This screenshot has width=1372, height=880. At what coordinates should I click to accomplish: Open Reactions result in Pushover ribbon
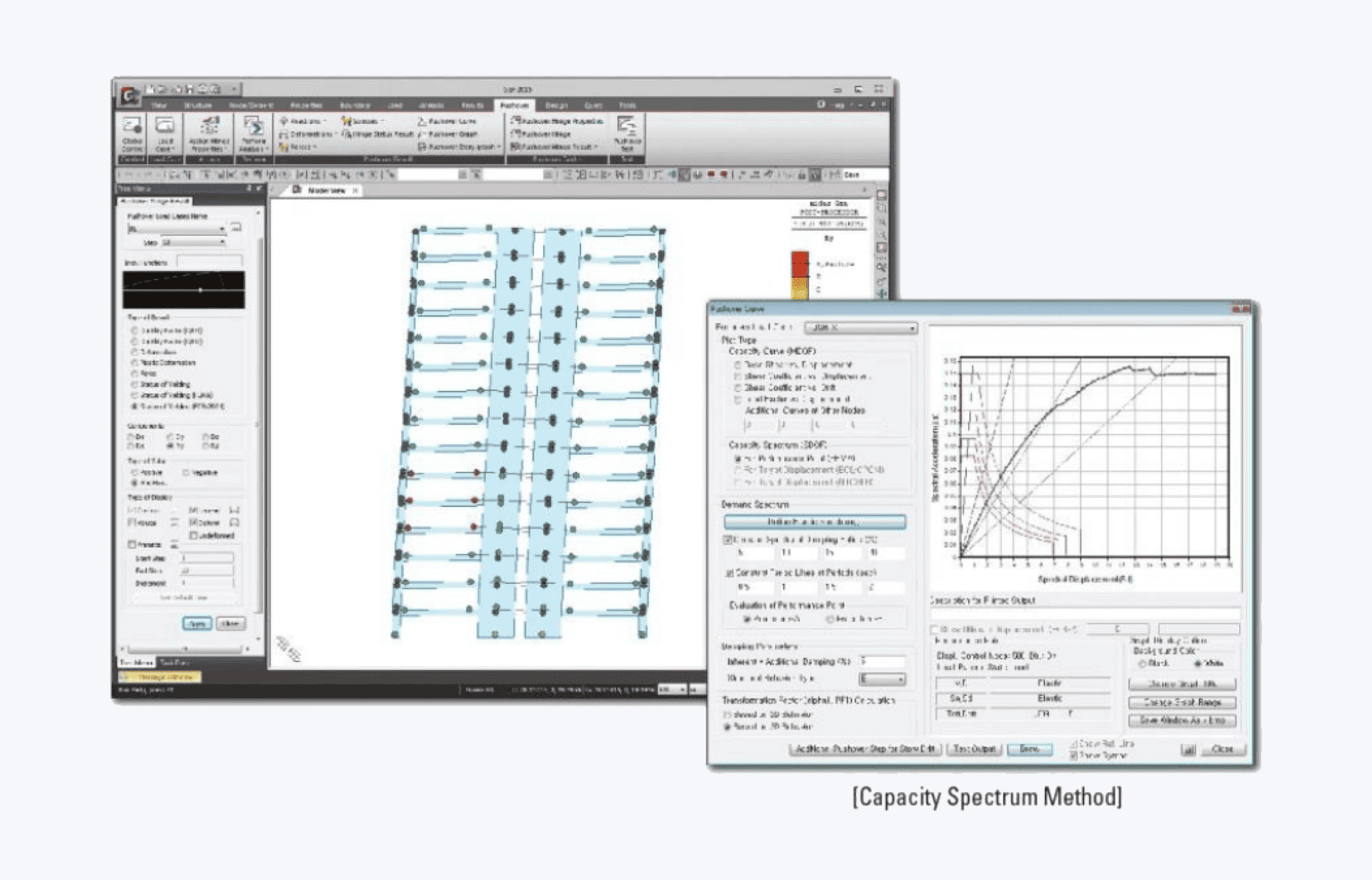[x=304, y=121]
